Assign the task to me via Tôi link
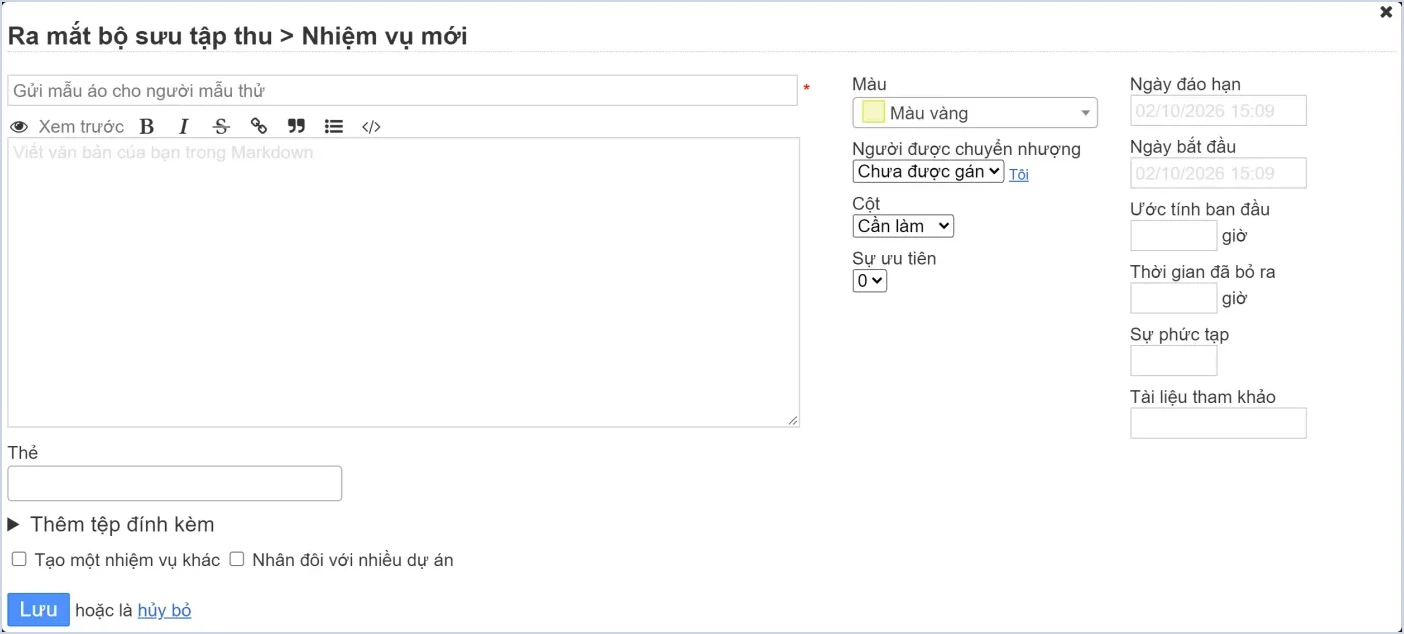This screenshot has width=1404, height=634. [x=1018, y=174]
